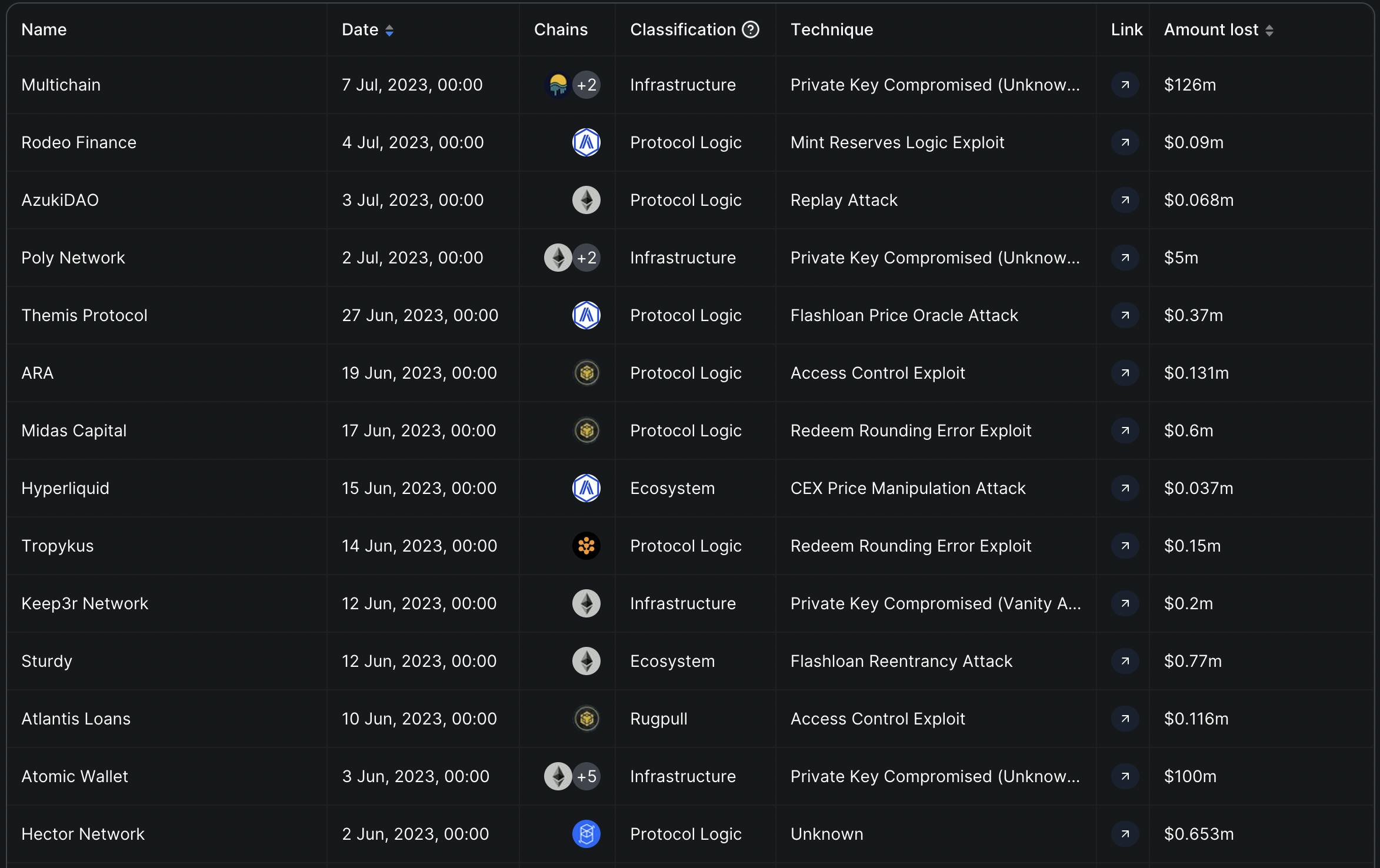Open the link arrow for Sturdy
Viewport: 1380px width, 868px height.
1125,661
